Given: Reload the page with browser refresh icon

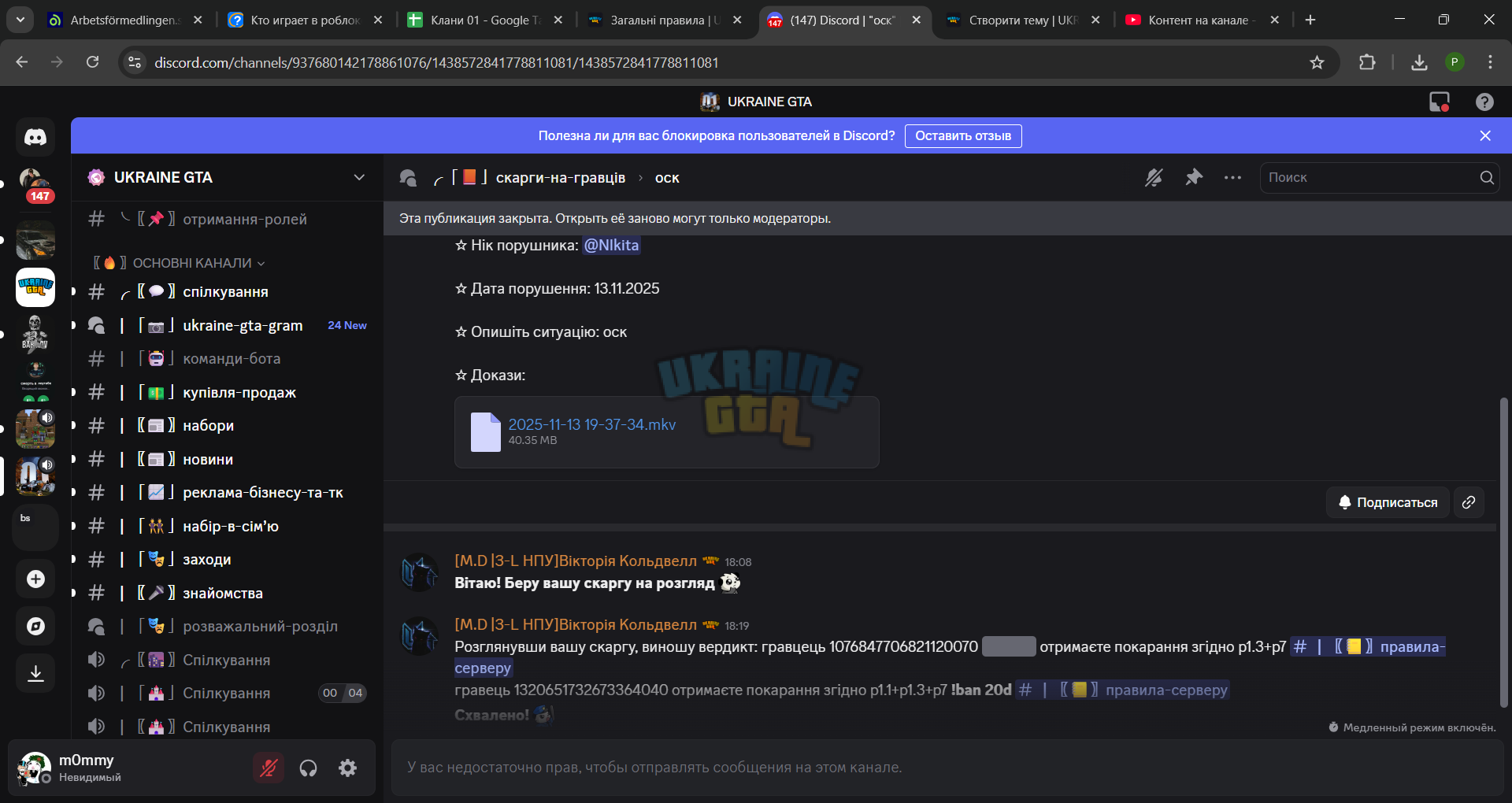Looking at the screenshot, I should 92,62.
